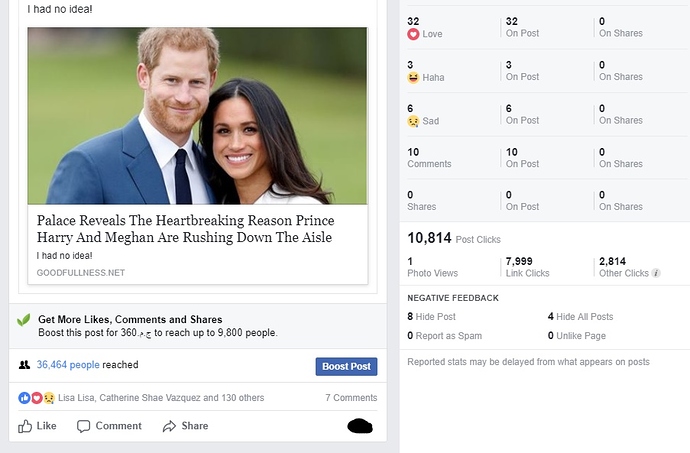The width and height of the screenshot is (690, 453).
Task: Click the Sad emoji icon in stats
Action: (x=413, y=121)
